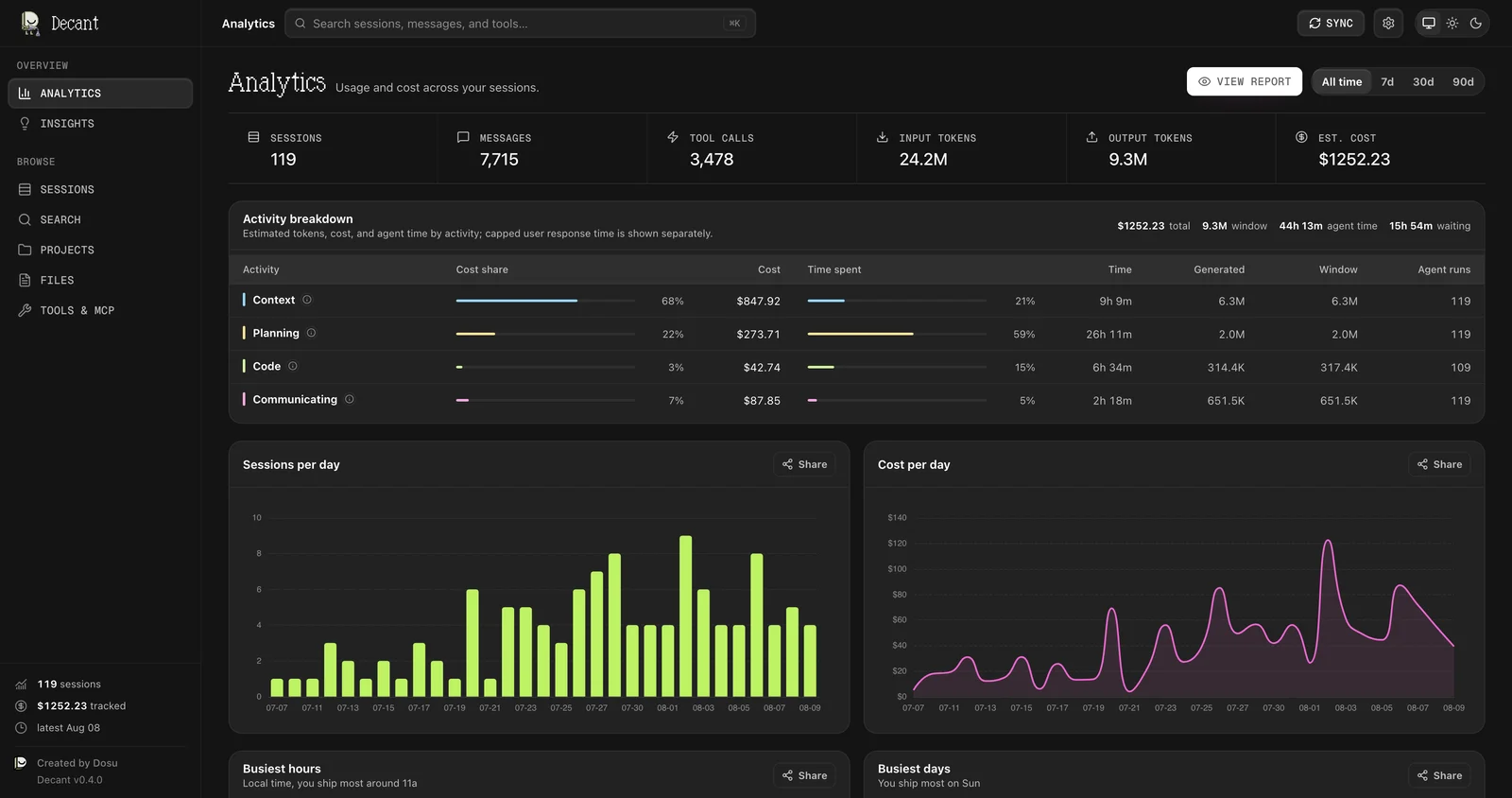The image size is (1512, 798).
Task: Click the Search magnifier icon in sidebar
Action: click(25, 220)
